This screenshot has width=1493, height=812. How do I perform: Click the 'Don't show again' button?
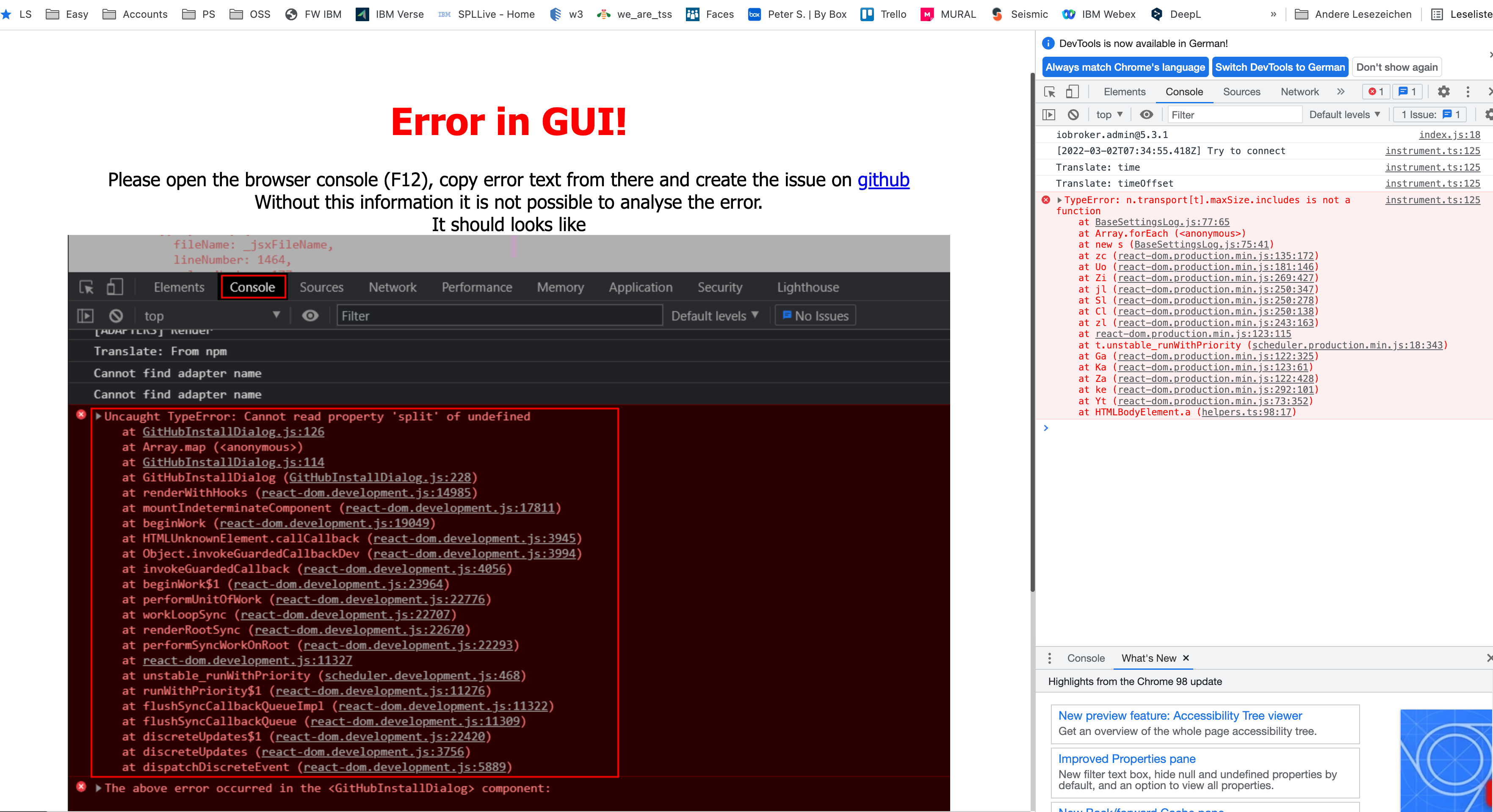[1397, 66]
